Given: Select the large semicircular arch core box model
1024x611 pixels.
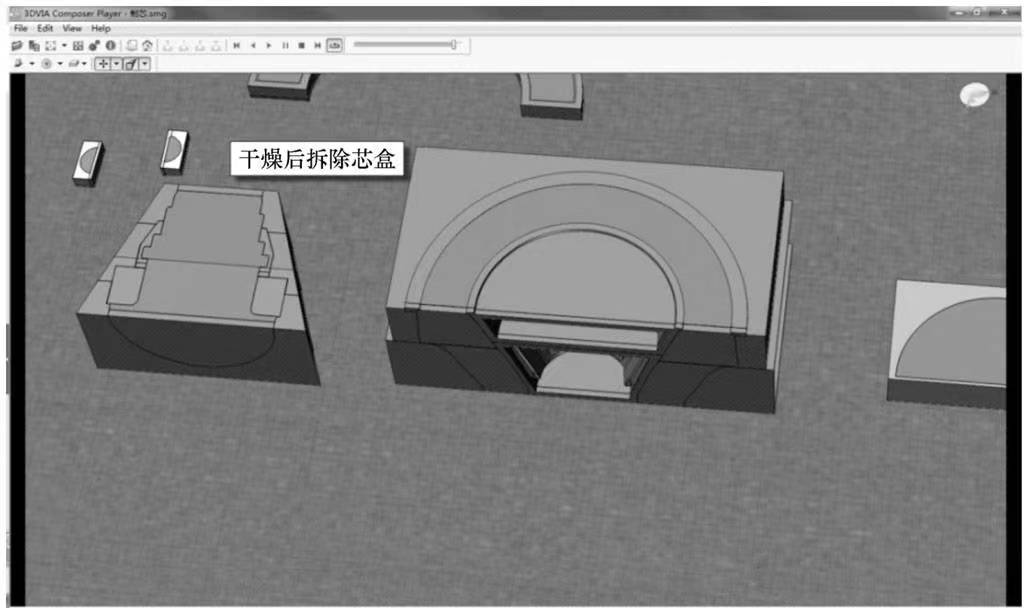Looking at the screenshot, I should point(585,280).
